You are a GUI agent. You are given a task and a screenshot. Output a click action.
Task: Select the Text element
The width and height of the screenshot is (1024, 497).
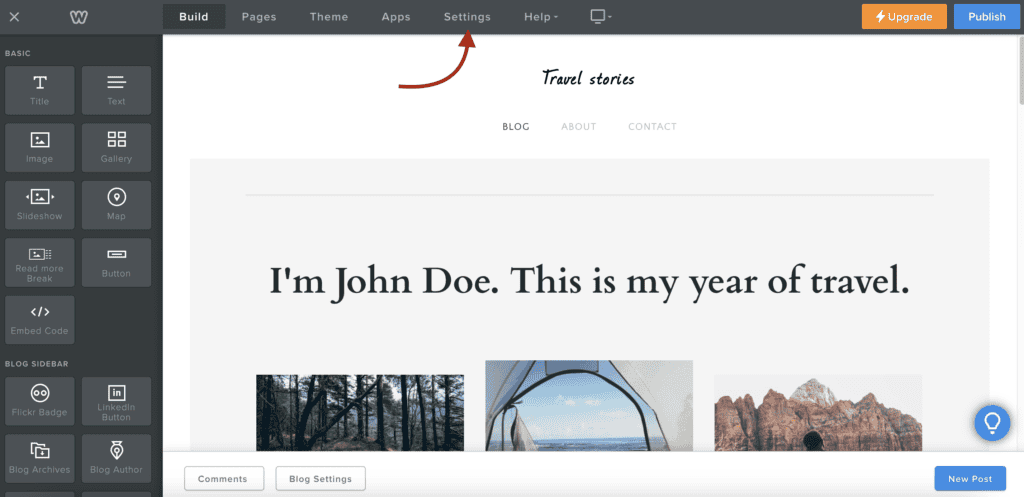click(x=116, y=90)
